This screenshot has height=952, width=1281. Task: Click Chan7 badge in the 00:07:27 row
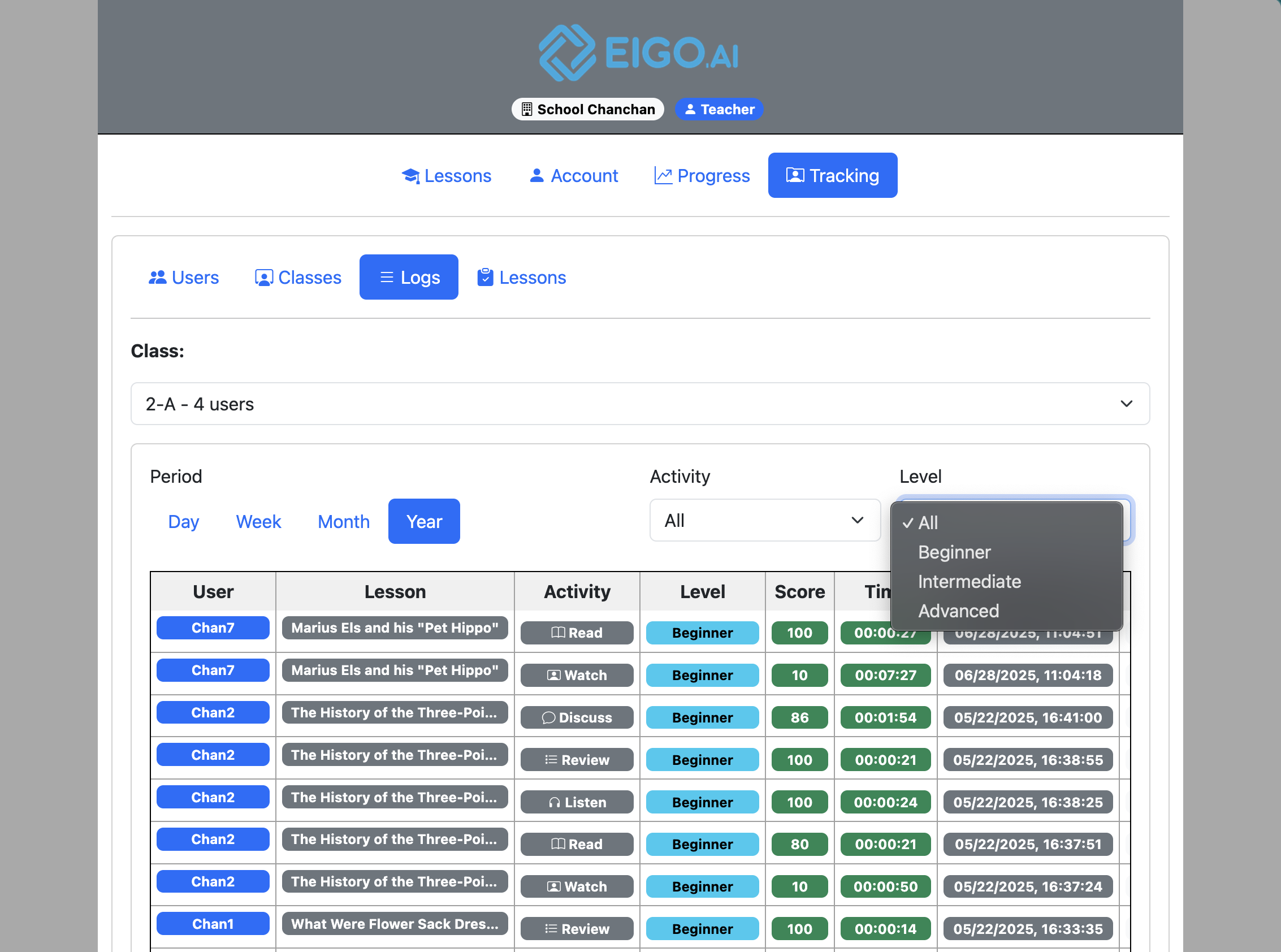(x=213, y=670)
